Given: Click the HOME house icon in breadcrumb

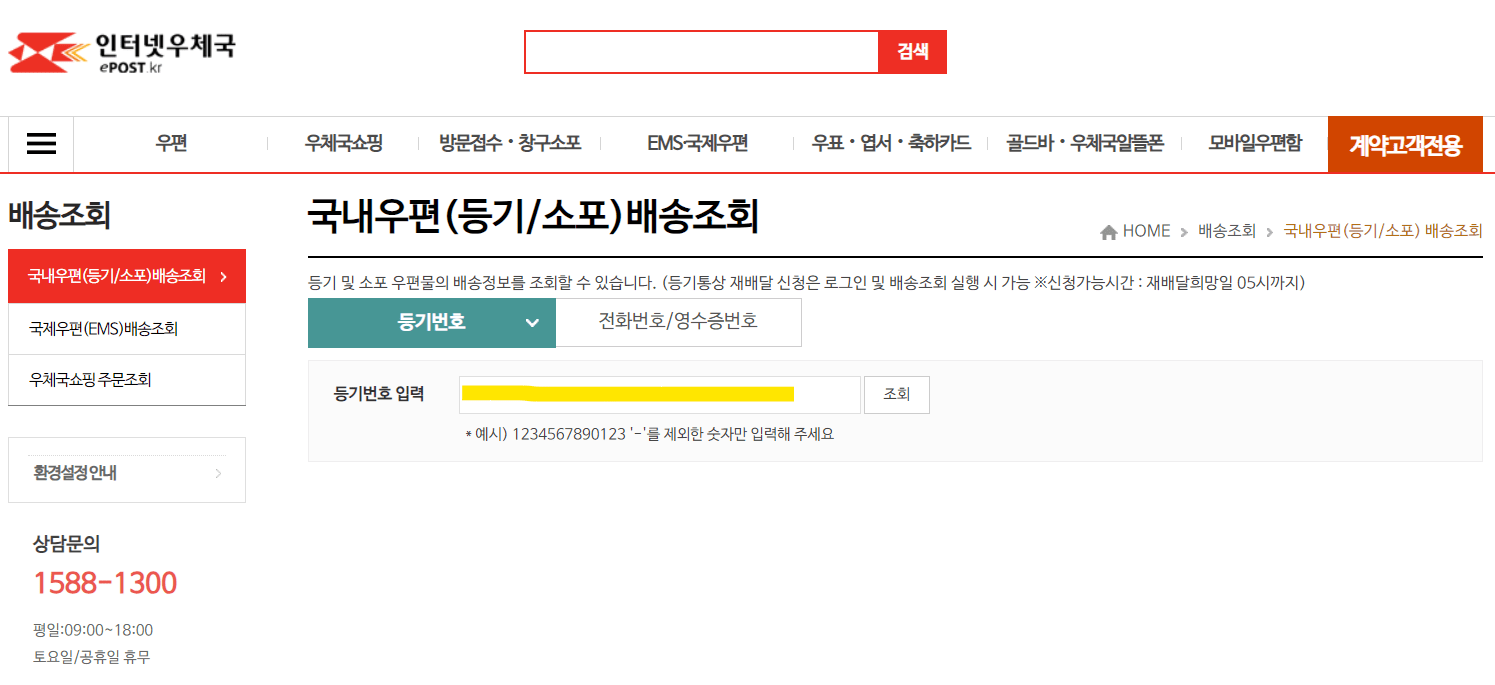Looking at the screenshot, I should pyautogui.click(x=1108, y=230).
